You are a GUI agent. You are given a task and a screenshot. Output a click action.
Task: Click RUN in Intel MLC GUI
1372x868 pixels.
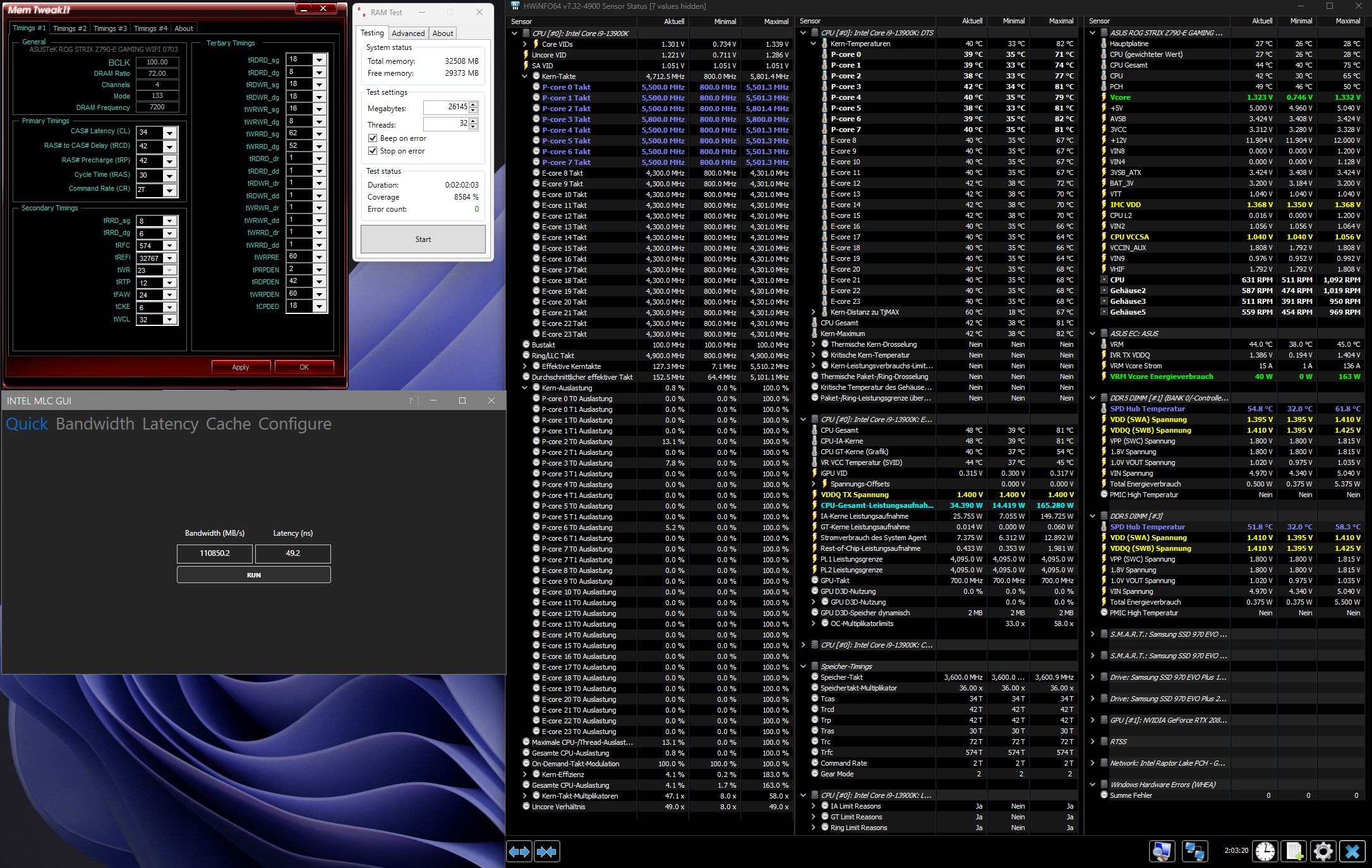point(254,575)
